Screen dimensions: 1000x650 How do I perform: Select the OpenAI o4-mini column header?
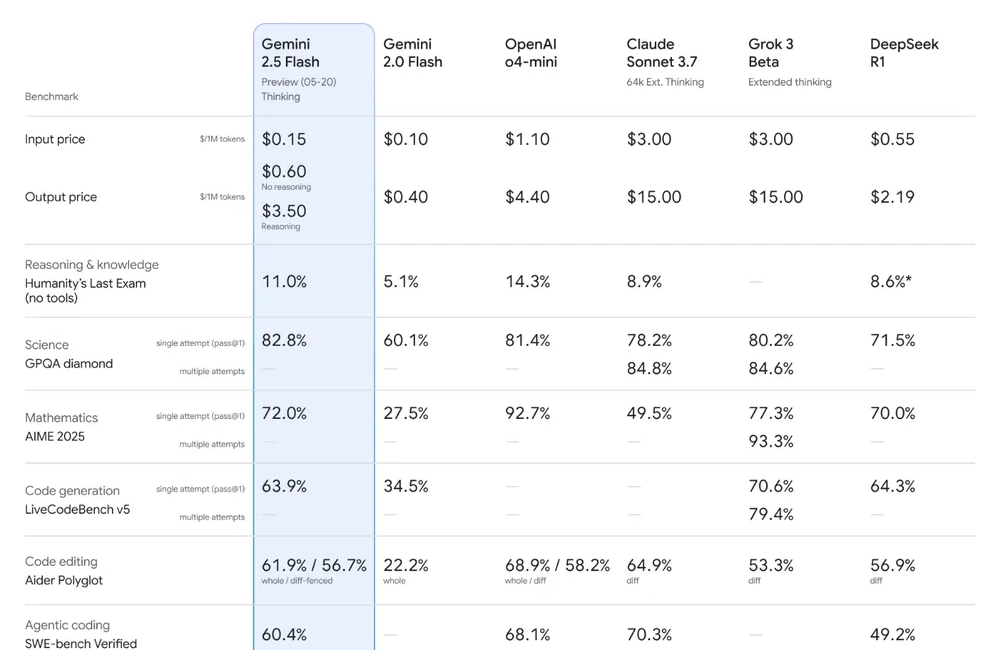(x=531, y=53)
